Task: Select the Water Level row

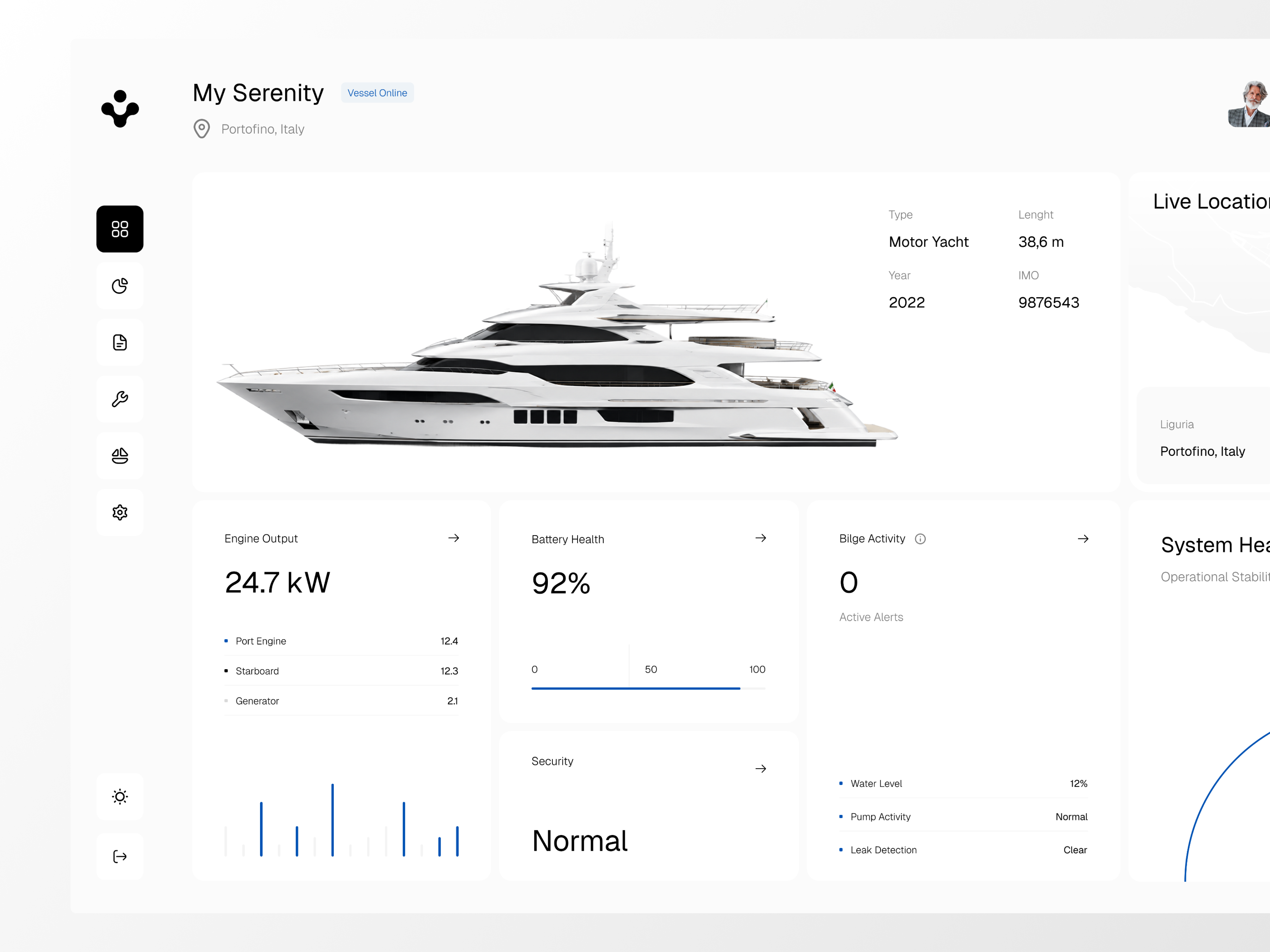Action: (963, 783)
